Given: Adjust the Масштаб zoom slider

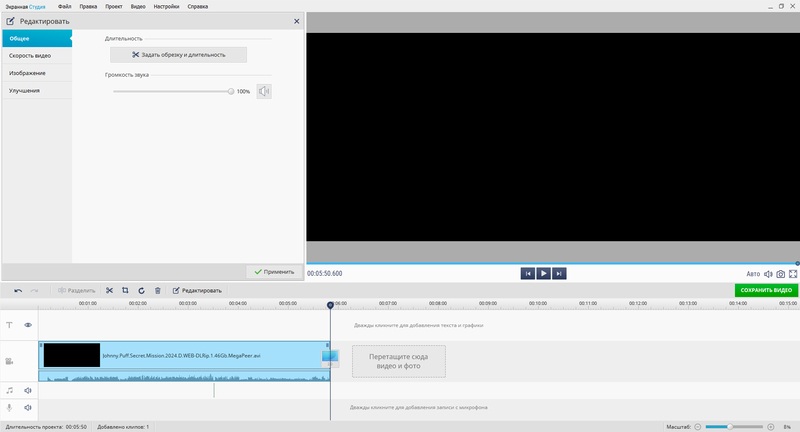Looking at the screenshot, I should coord(730,427).
